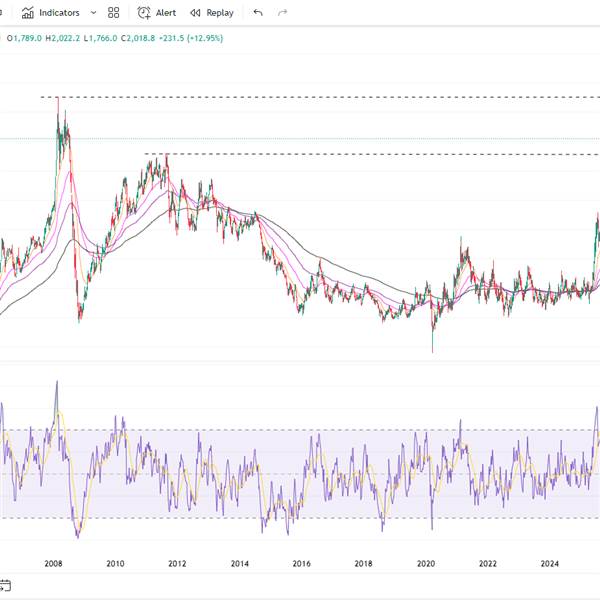The image size is (600, 600).
Task: Open the Indicators menu
Action: 51,13
